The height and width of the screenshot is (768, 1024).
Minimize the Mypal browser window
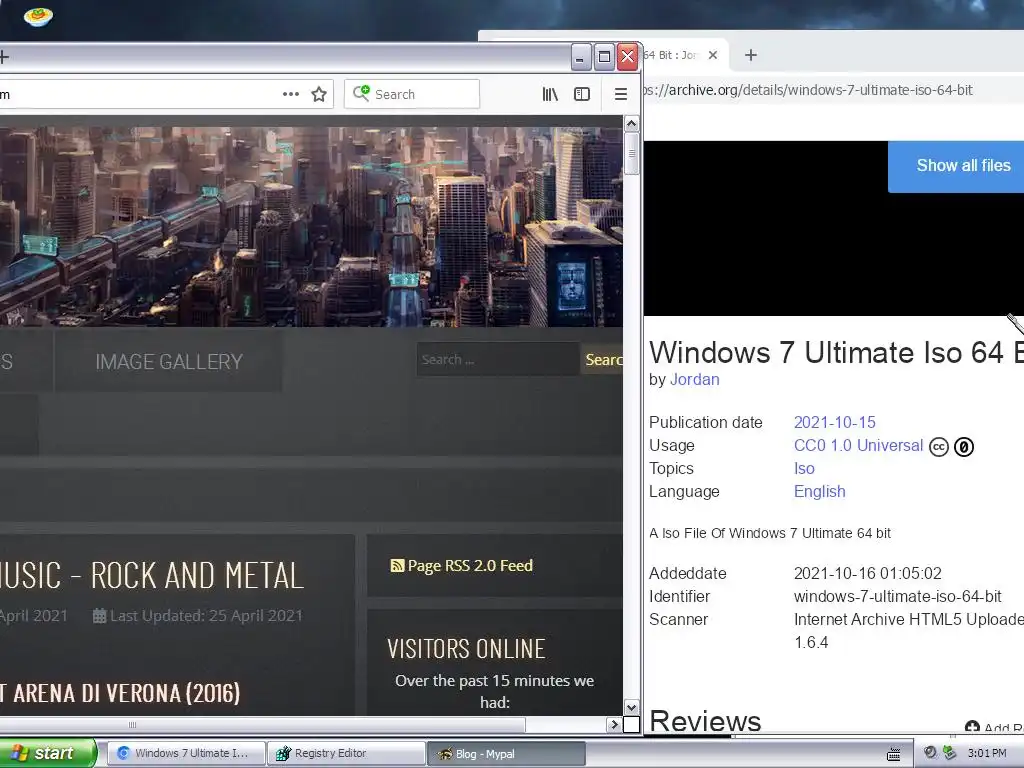(581, 57)
